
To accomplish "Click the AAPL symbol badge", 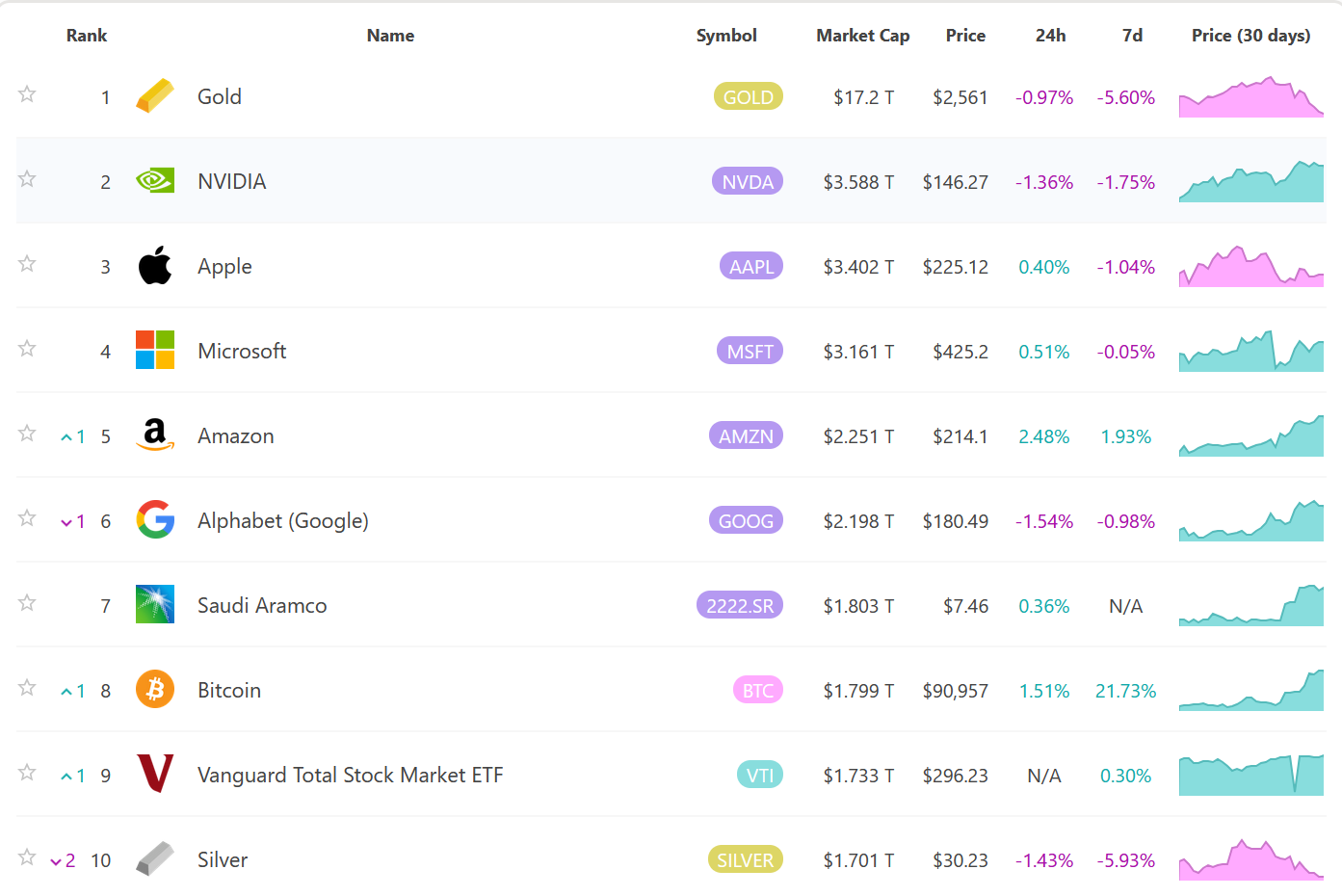I will [x=751, y=266].
